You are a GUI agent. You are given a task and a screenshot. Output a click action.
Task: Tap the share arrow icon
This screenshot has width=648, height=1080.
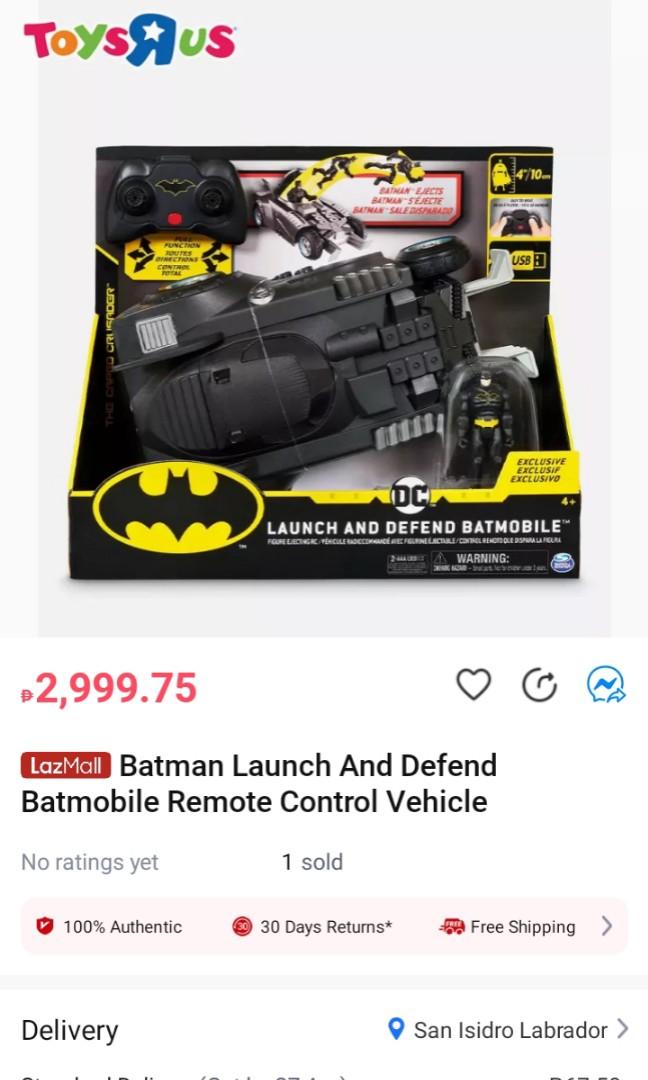pyautogui.click(x=539, y=685)
